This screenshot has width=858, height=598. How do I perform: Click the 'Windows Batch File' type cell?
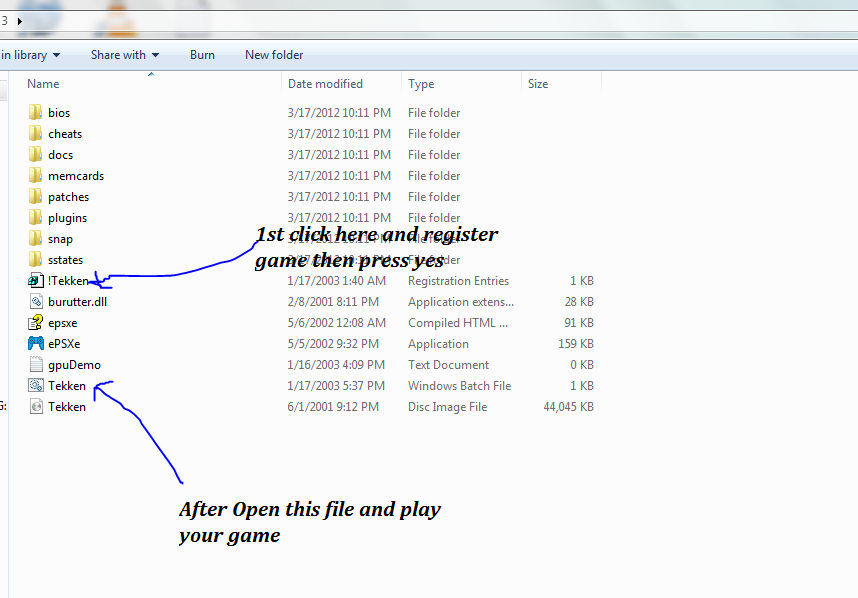(x=459, y=386)
